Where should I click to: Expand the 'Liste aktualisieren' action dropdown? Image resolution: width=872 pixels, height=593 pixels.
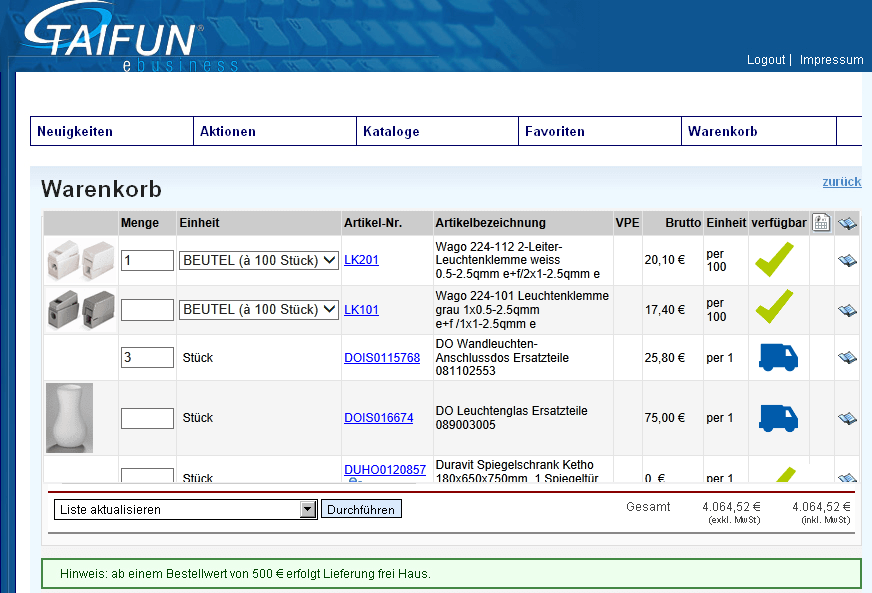tap(308, 510)
